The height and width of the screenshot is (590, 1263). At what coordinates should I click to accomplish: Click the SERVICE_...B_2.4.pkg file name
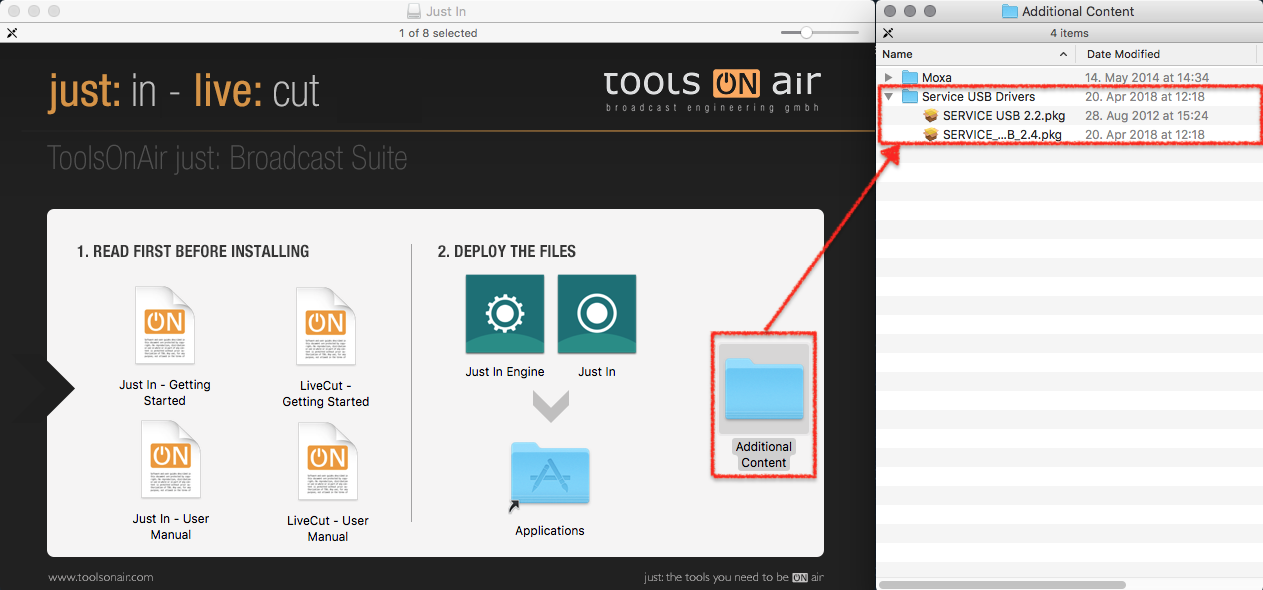[1002, 135]
